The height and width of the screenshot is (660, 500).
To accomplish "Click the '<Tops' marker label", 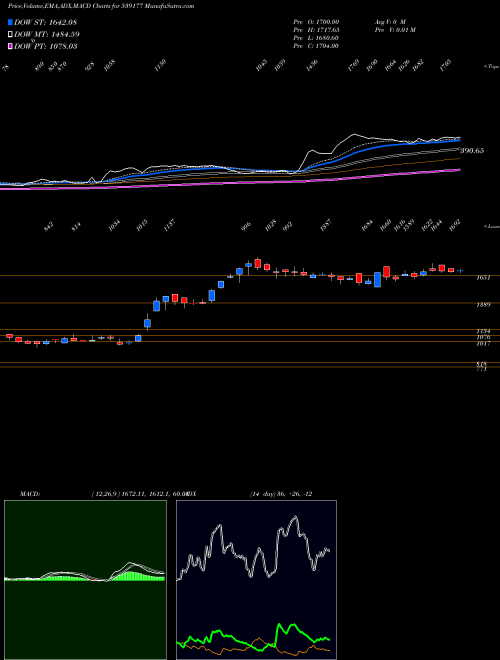I will (491, 67).
